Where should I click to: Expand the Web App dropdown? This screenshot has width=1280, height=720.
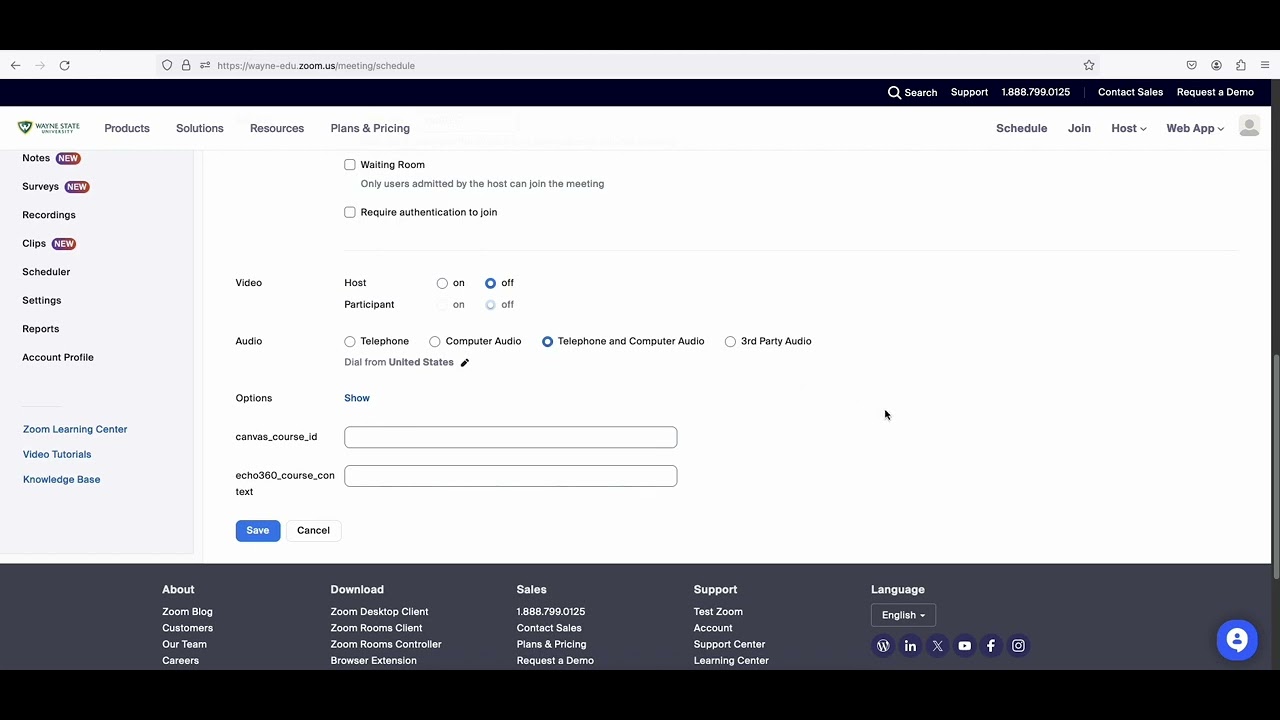(x=1195, y=128)
